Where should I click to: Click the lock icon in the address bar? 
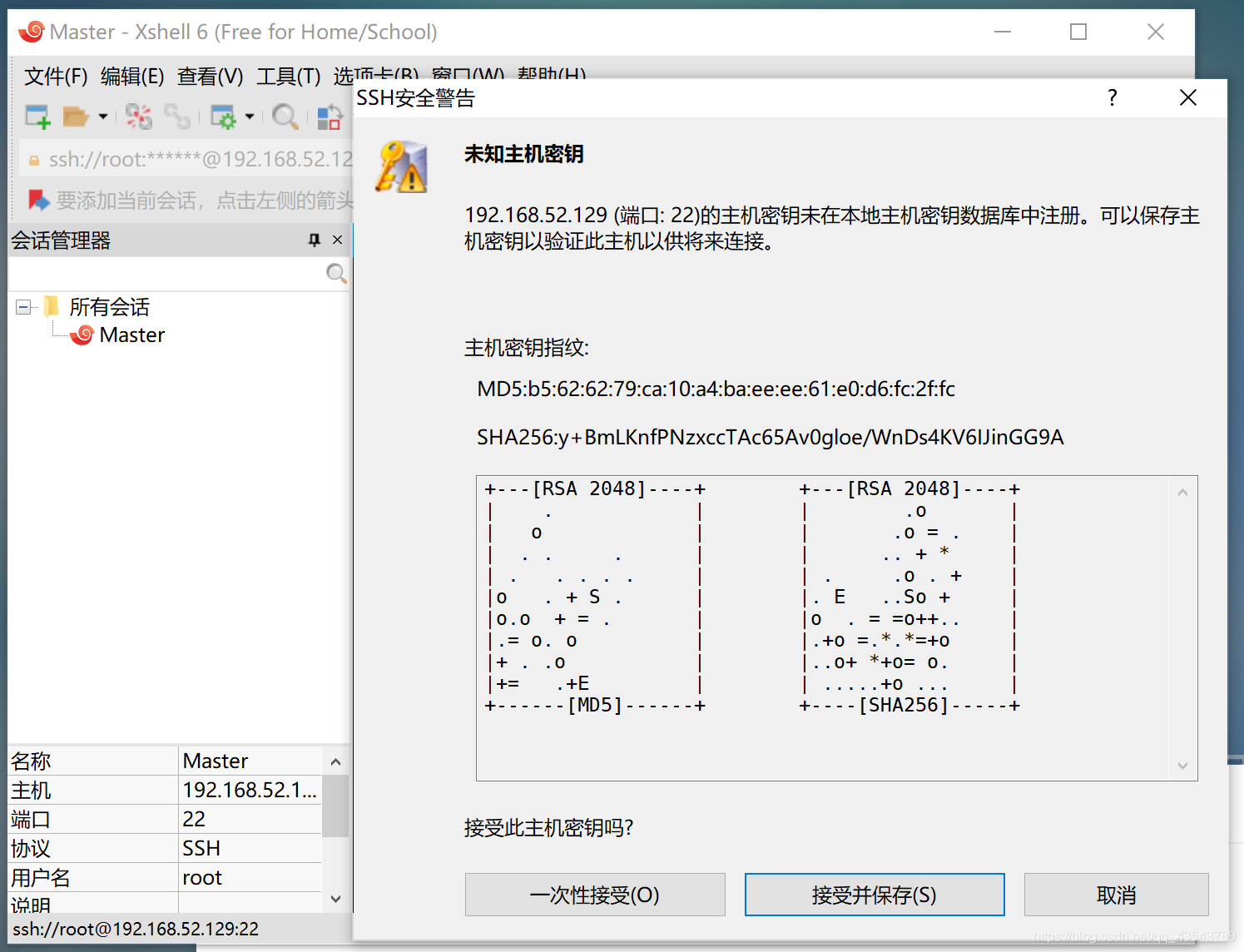pos(34,160)
